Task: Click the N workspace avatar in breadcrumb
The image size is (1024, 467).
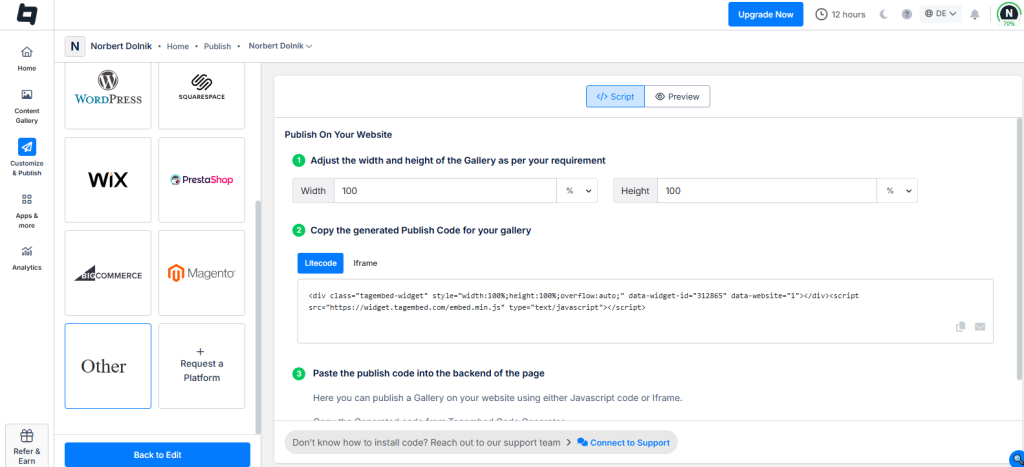Action: point(74,46)
